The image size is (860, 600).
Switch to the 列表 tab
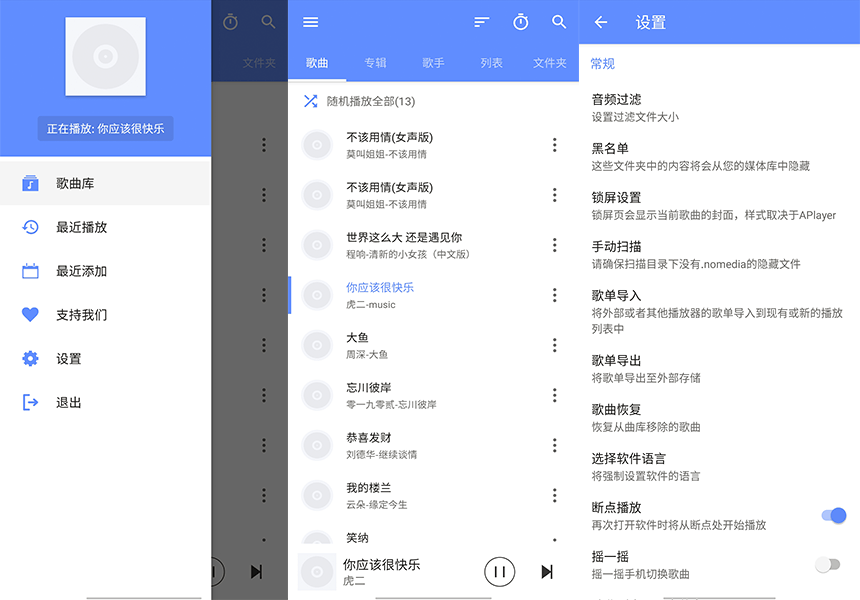(491, 63)
